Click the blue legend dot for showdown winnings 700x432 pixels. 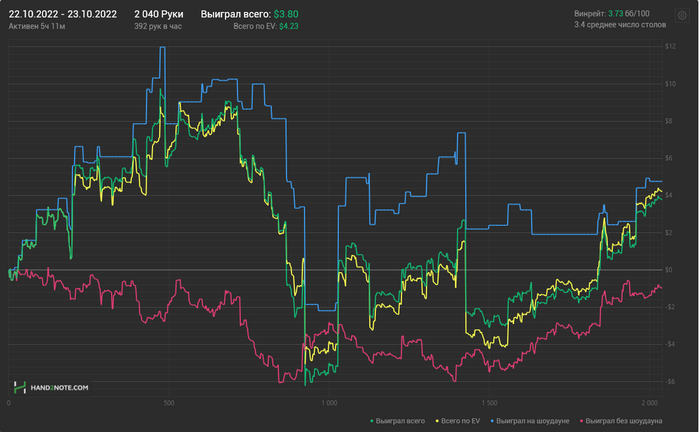(x=491, y=421)
